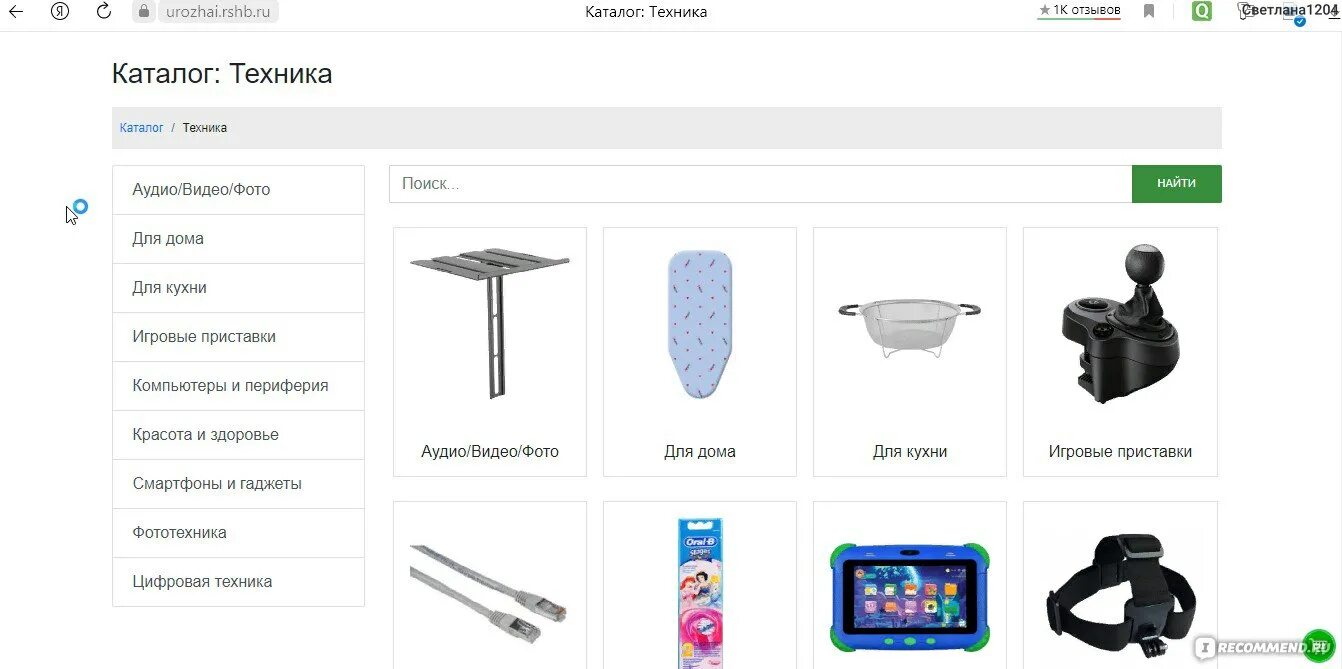Open the Для дома ironing board tile
This screenshot has width=1342, height=669.
[700, 352]
